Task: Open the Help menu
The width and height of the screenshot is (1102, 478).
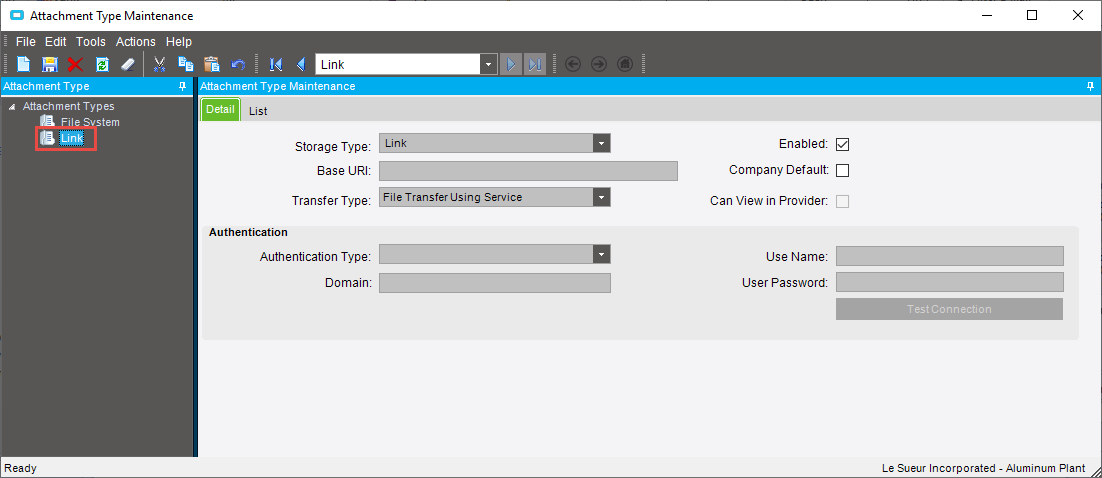Action: [179, 42]
